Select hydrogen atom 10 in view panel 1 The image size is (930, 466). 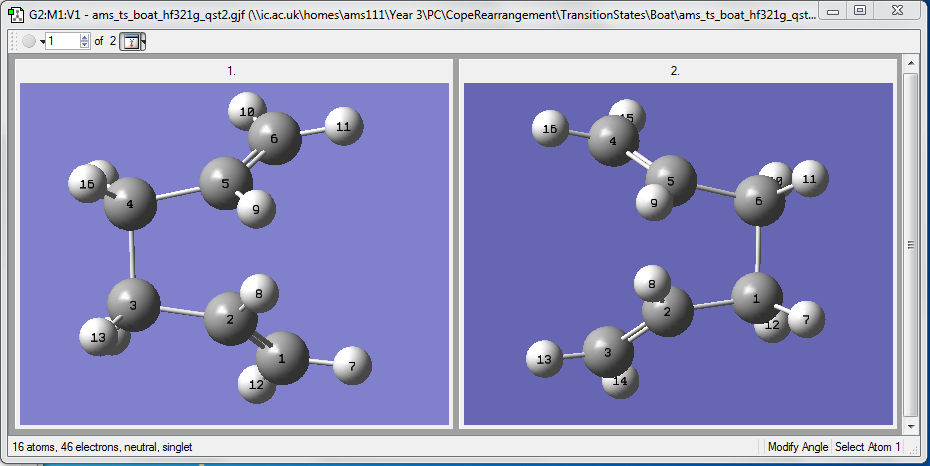point(247,111)
